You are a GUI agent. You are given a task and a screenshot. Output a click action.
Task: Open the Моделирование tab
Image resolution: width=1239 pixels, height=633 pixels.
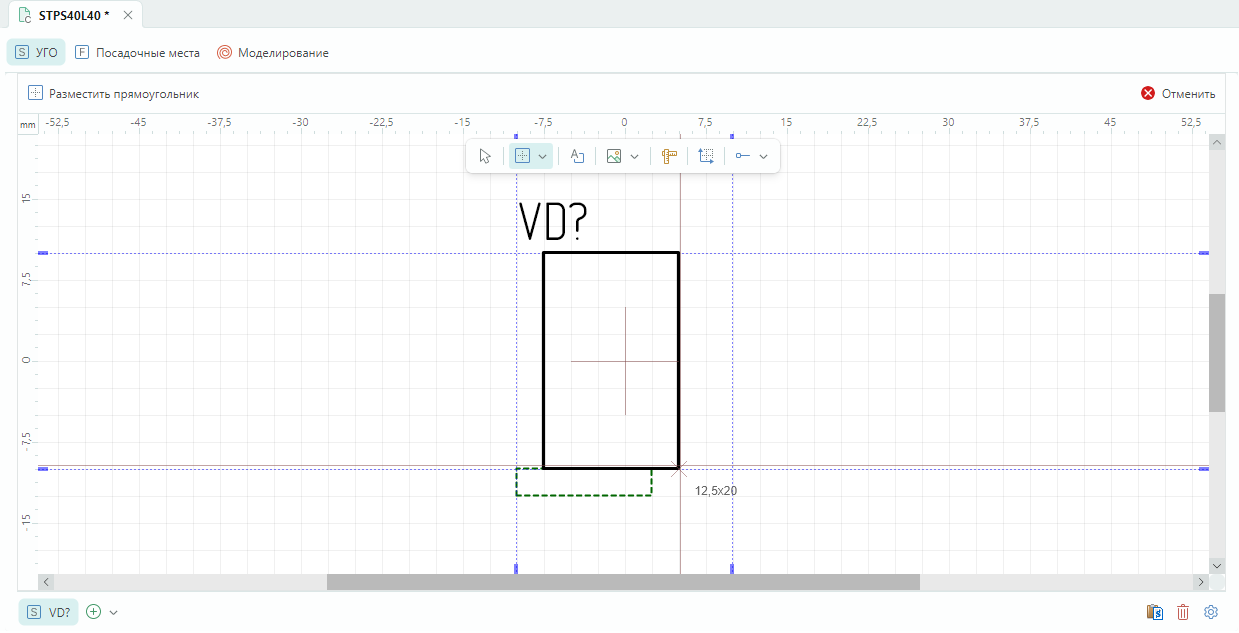click(273, 53)
